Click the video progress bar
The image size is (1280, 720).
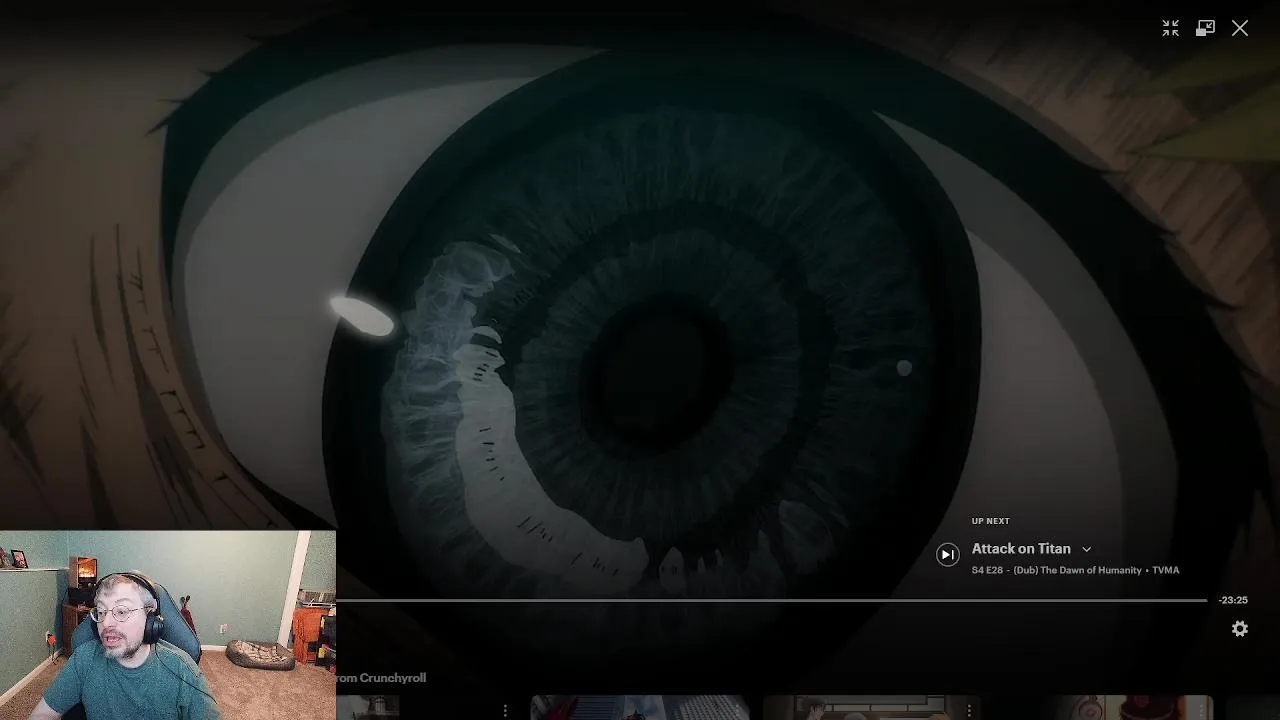(771, 600)
